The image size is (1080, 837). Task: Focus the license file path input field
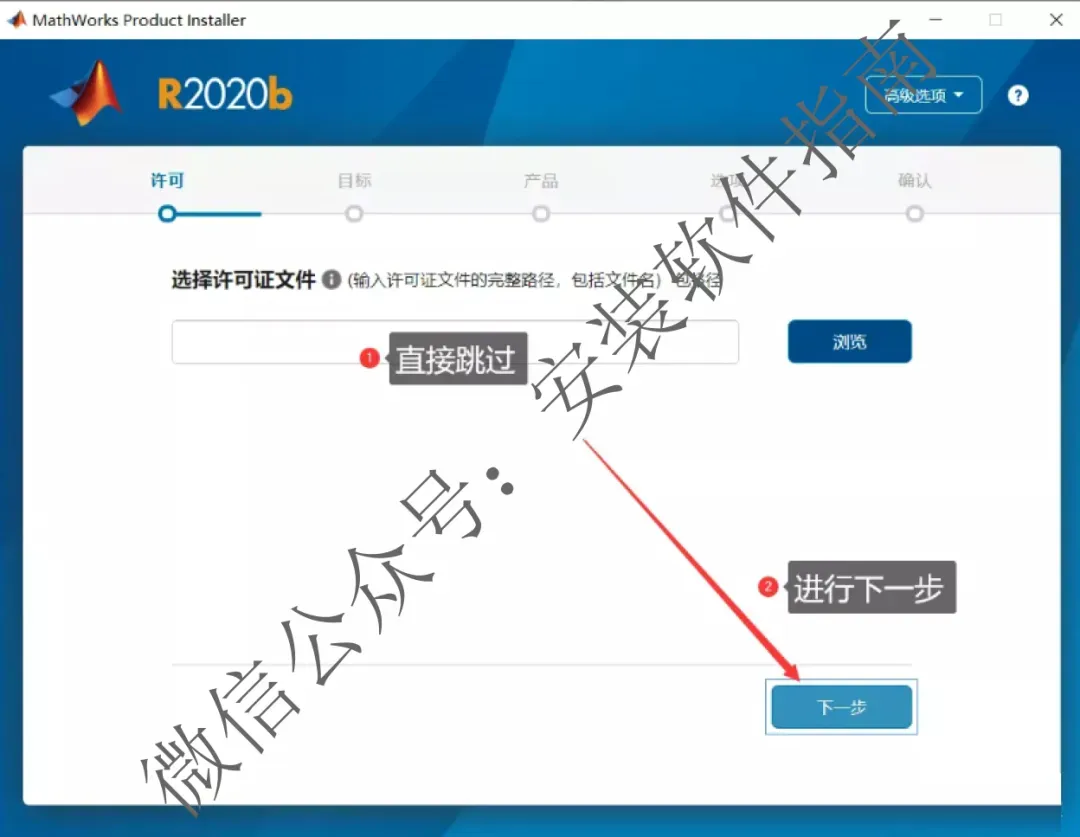(x=455, y=342)
